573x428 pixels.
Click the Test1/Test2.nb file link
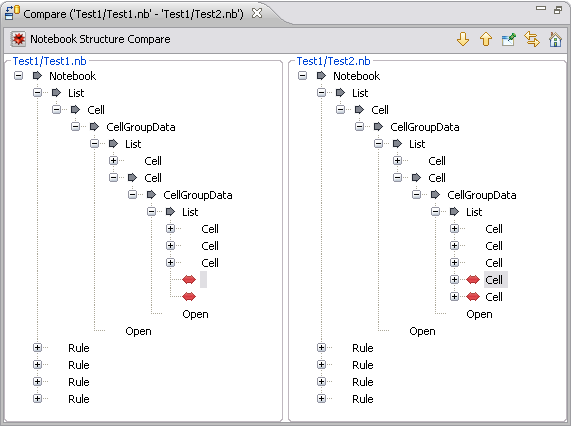[333, 61]
